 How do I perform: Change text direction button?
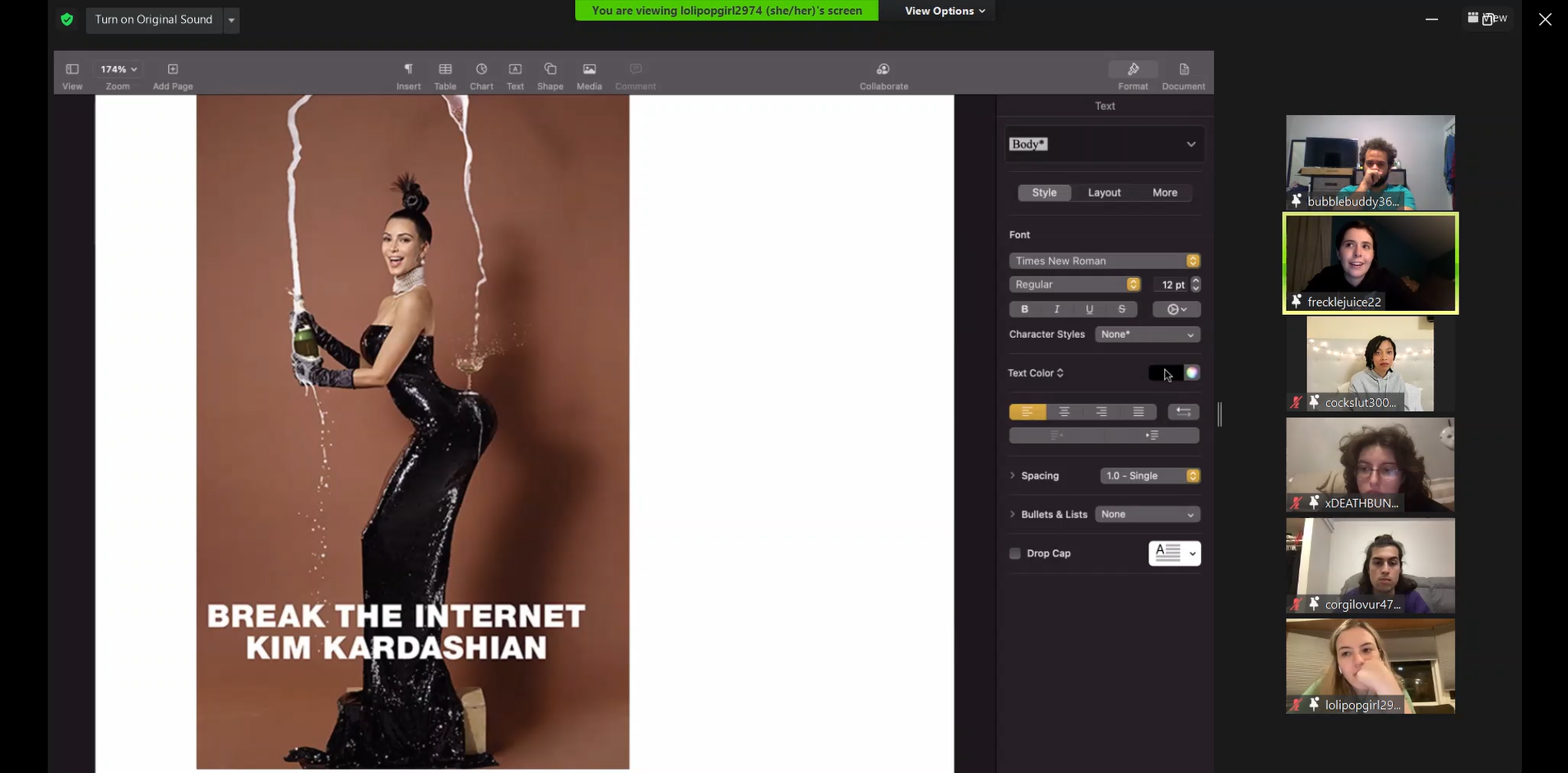1184,412
